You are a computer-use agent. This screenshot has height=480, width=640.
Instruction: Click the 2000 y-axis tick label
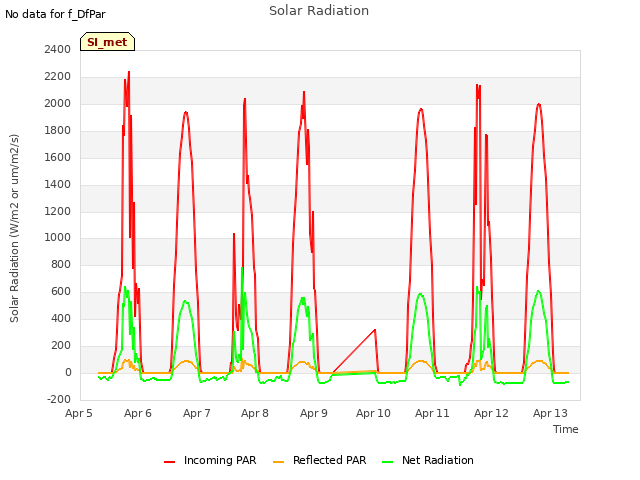click(58, 103)
